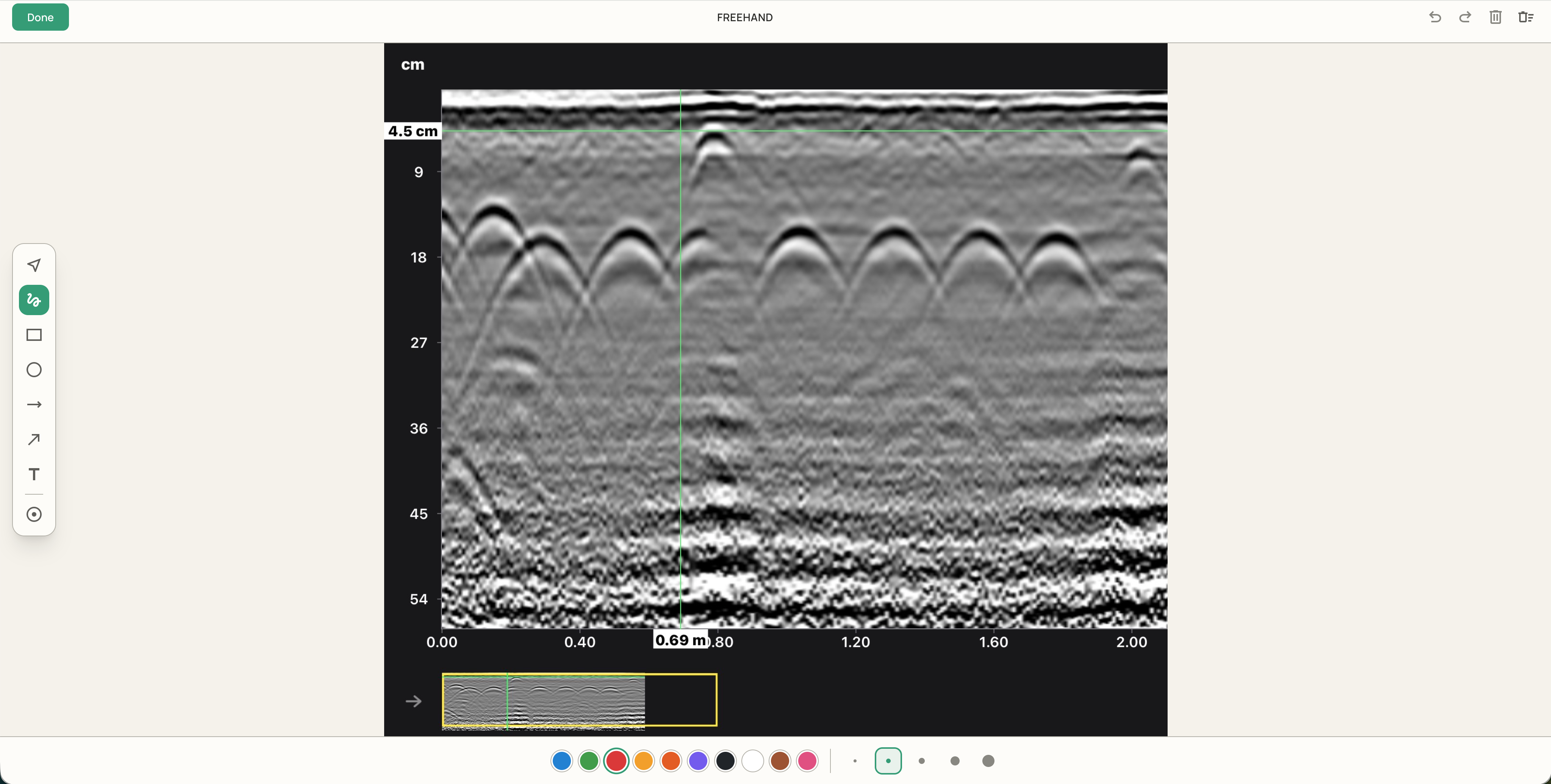The image size is (1551, 784).
Task: Undo the last annotation
Action: pos(1435,17)
